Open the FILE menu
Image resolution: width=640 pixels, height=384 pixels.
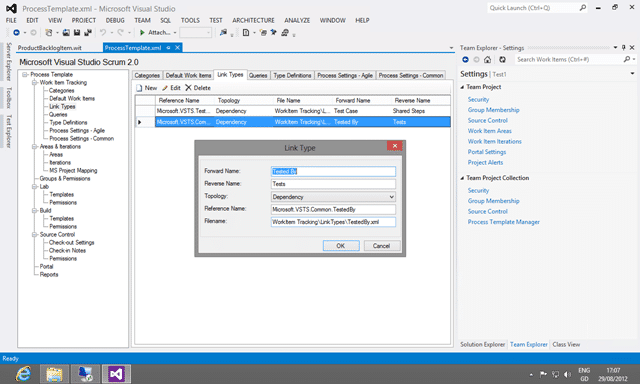click(11, 20)
